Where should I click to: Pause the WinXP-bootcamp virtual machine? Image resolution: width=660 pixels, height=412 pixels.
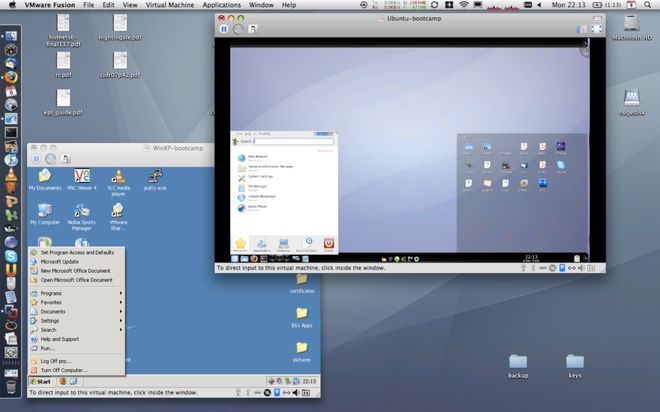36,159
